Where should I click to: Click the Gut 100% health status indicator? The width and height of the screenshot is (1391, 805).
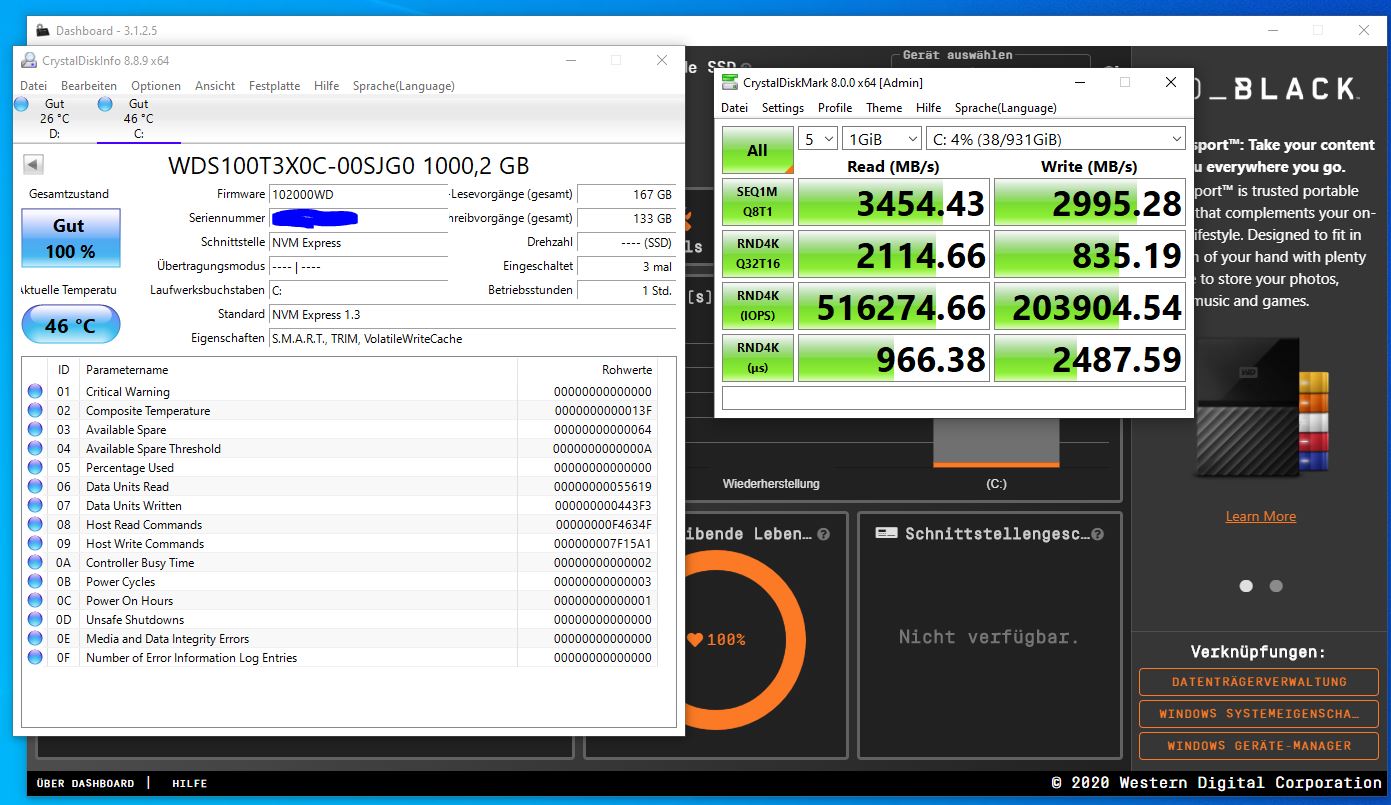point(70,237)
